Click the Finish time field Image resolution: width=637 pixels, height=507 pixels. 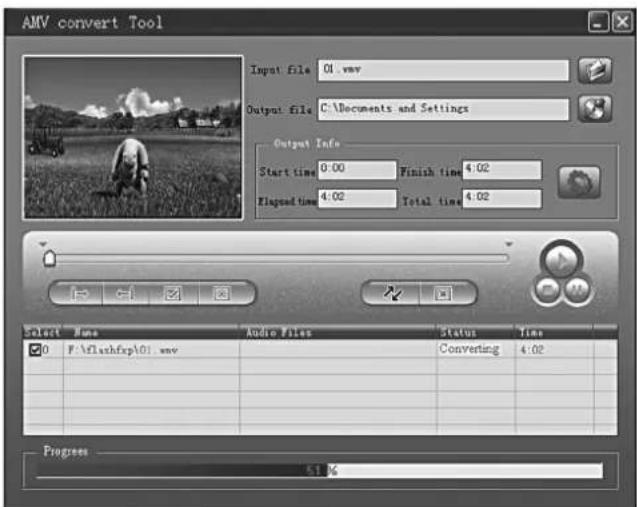point(502,169)
